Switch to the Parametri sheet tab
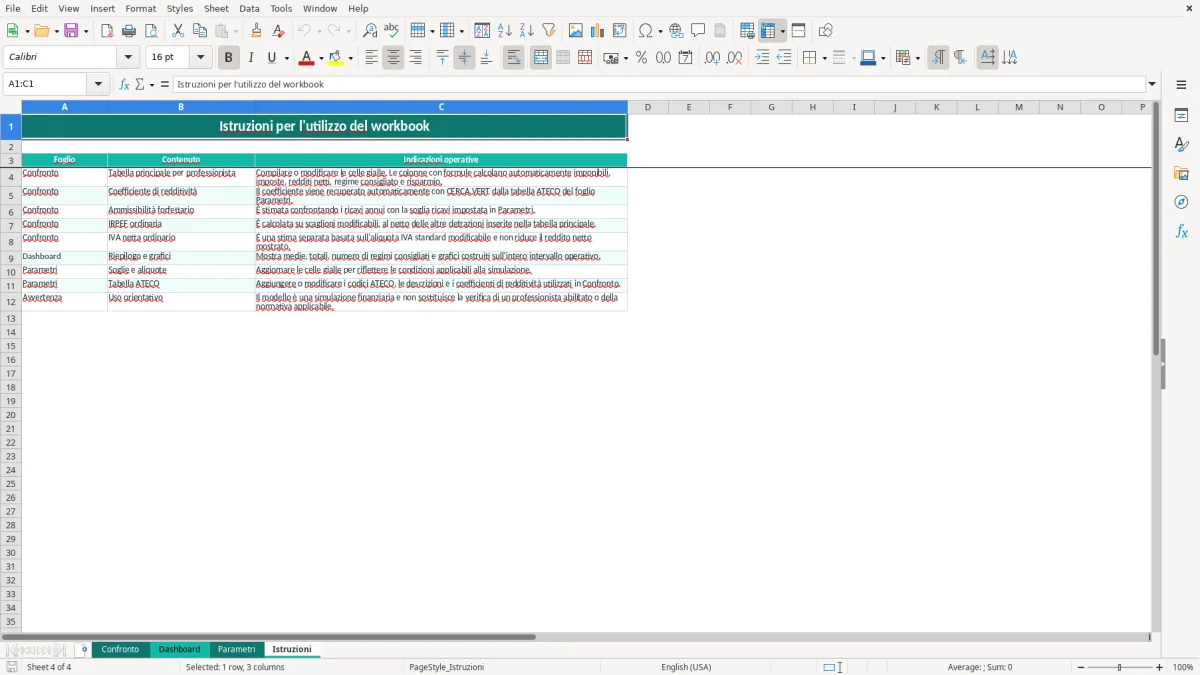The image size is (1200, 675). coord(237,649)
